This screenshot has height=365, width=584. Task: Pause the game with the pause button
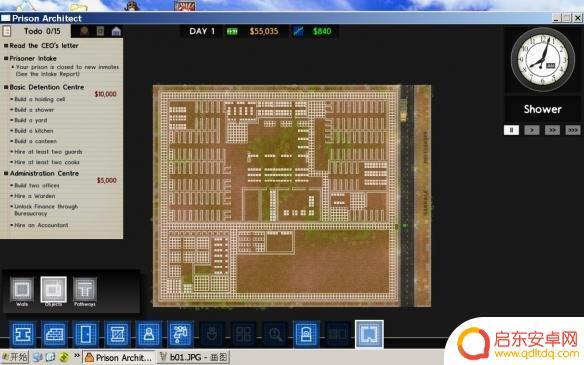click(511, 130)
